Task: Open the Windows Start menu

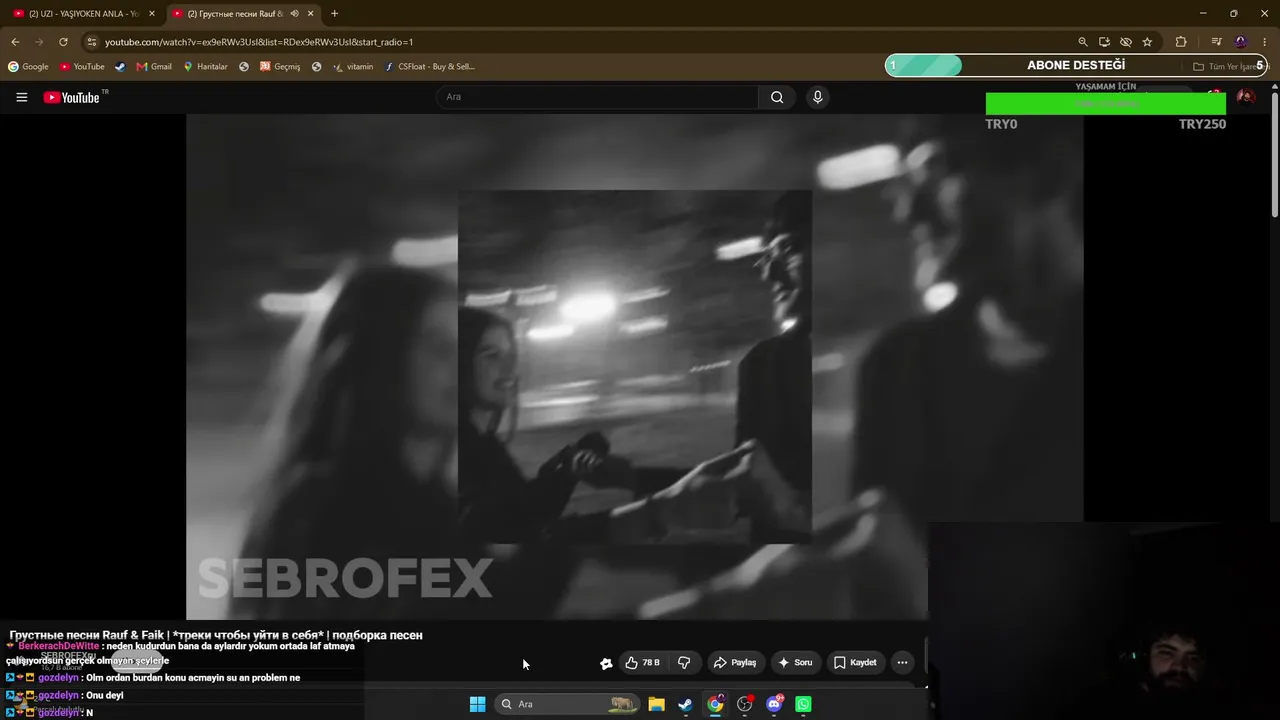Action: coord(478,704)
